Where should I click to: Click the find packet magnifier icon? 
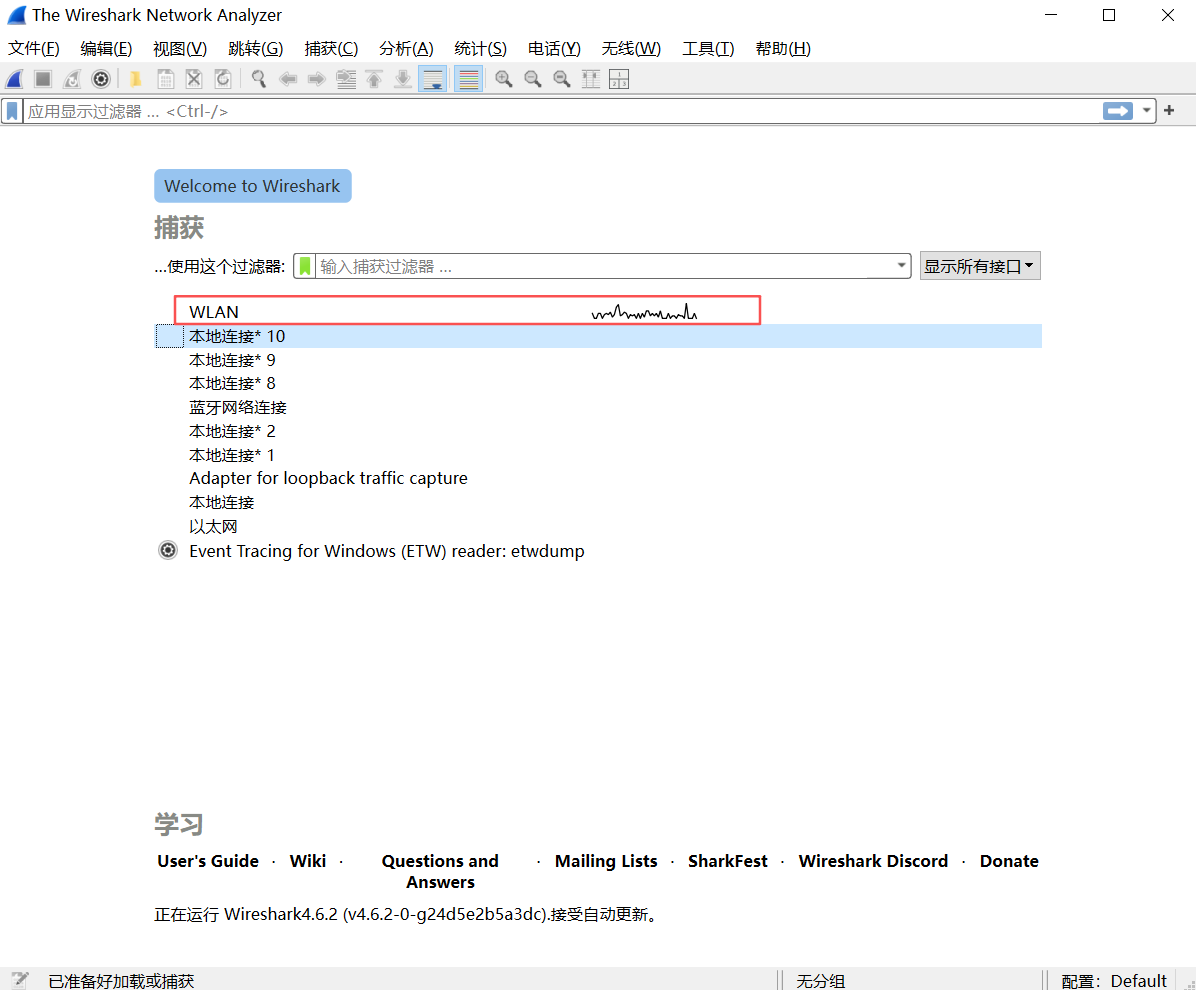(x=259, y=79)
